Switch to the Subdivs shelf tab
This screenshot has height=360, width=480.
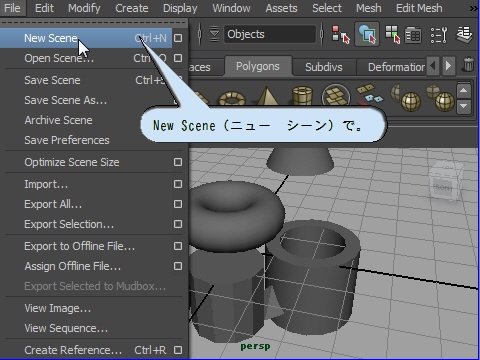(x=324, y=67)
